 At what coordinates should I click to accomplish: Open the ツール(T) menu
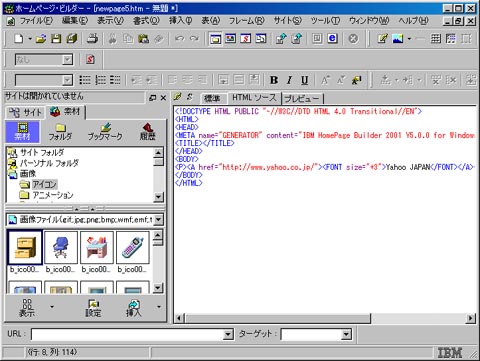[x=325, y=21]
